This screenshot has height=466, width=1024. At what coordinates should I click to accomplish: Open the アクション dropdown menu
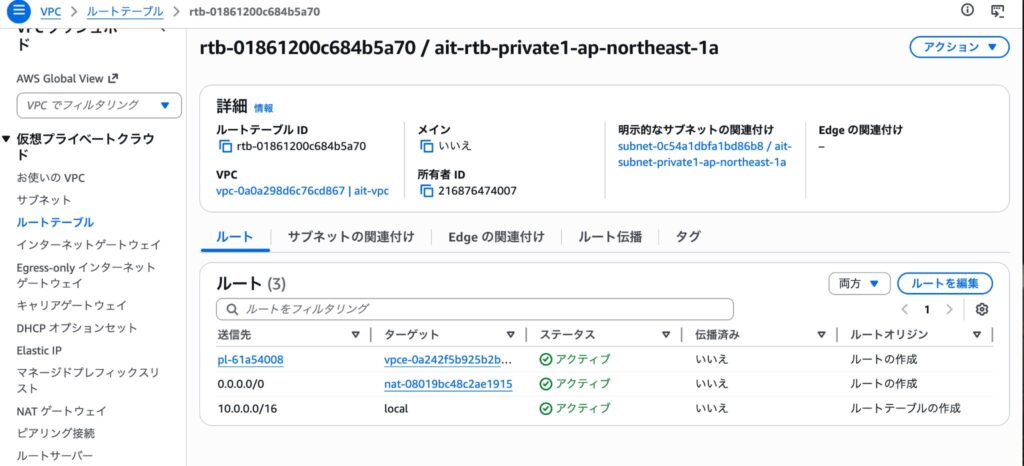click(x=959, y=47)
